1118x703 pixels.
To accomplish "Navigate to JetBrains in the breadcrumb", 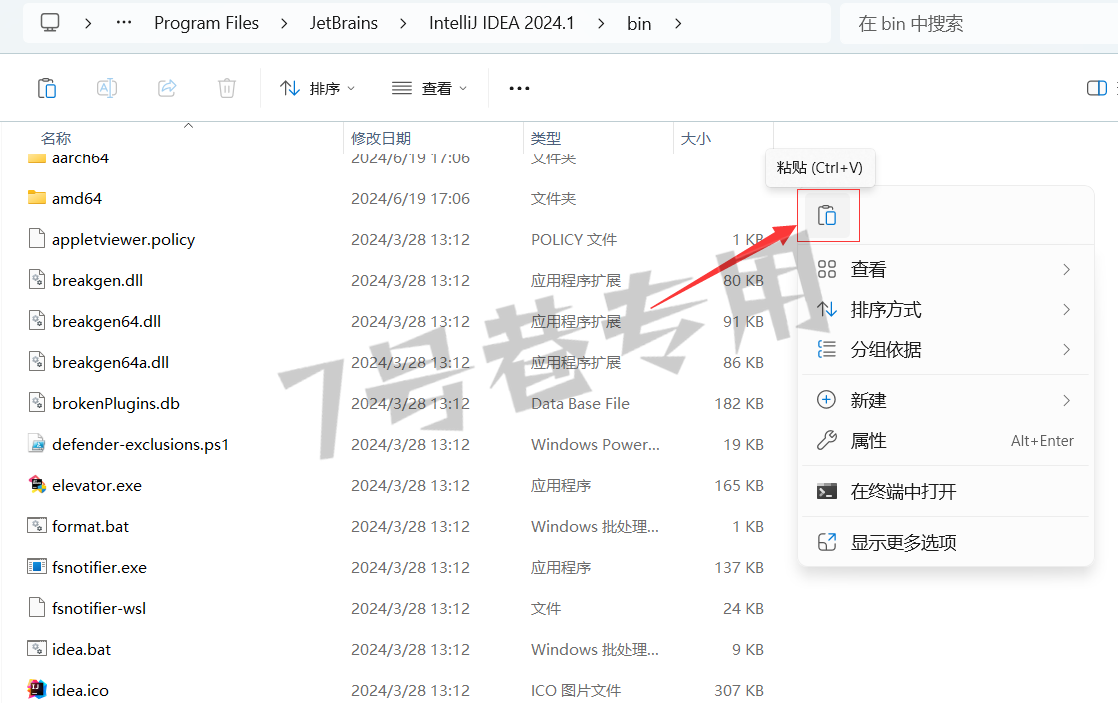I will coord(344,23).
